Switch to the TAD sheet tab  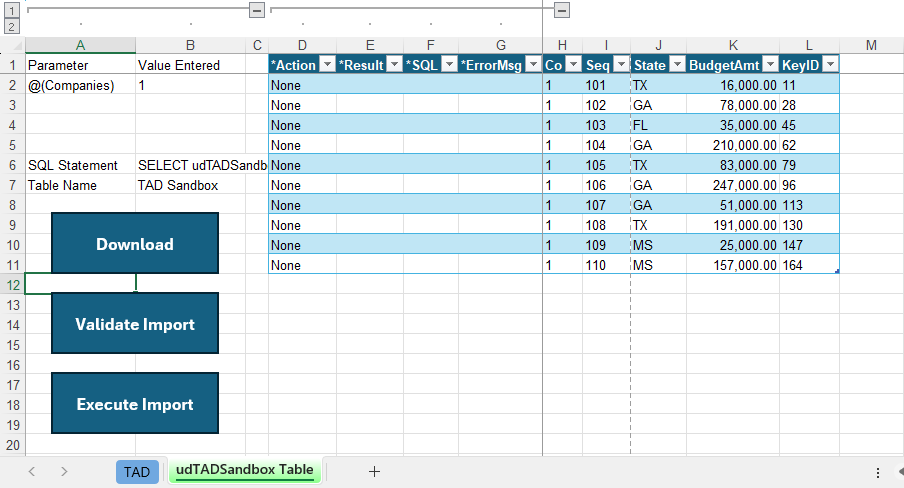[137, 472]
